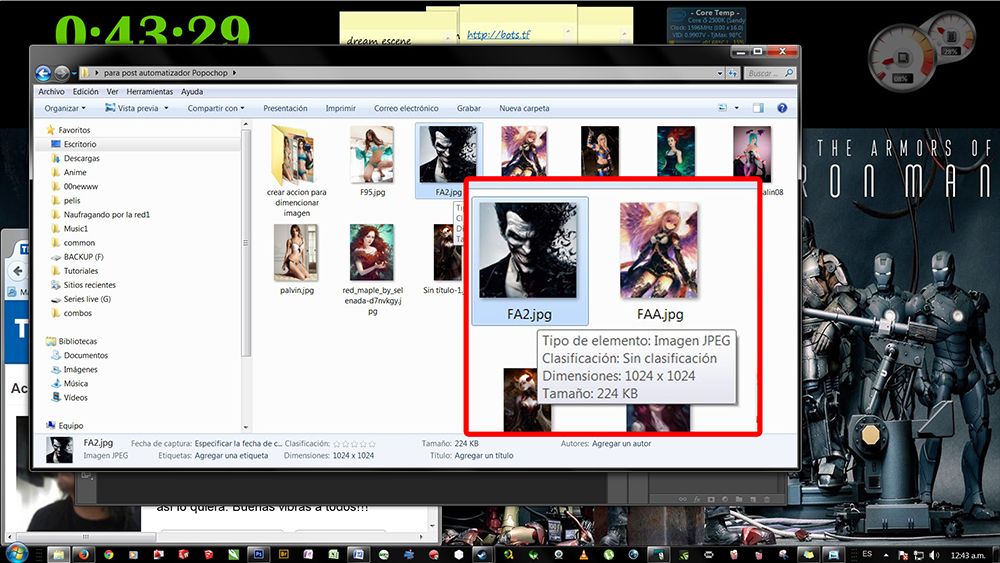
Task: Open Windows Explorer from the taskbar
Action: [58, 554]
